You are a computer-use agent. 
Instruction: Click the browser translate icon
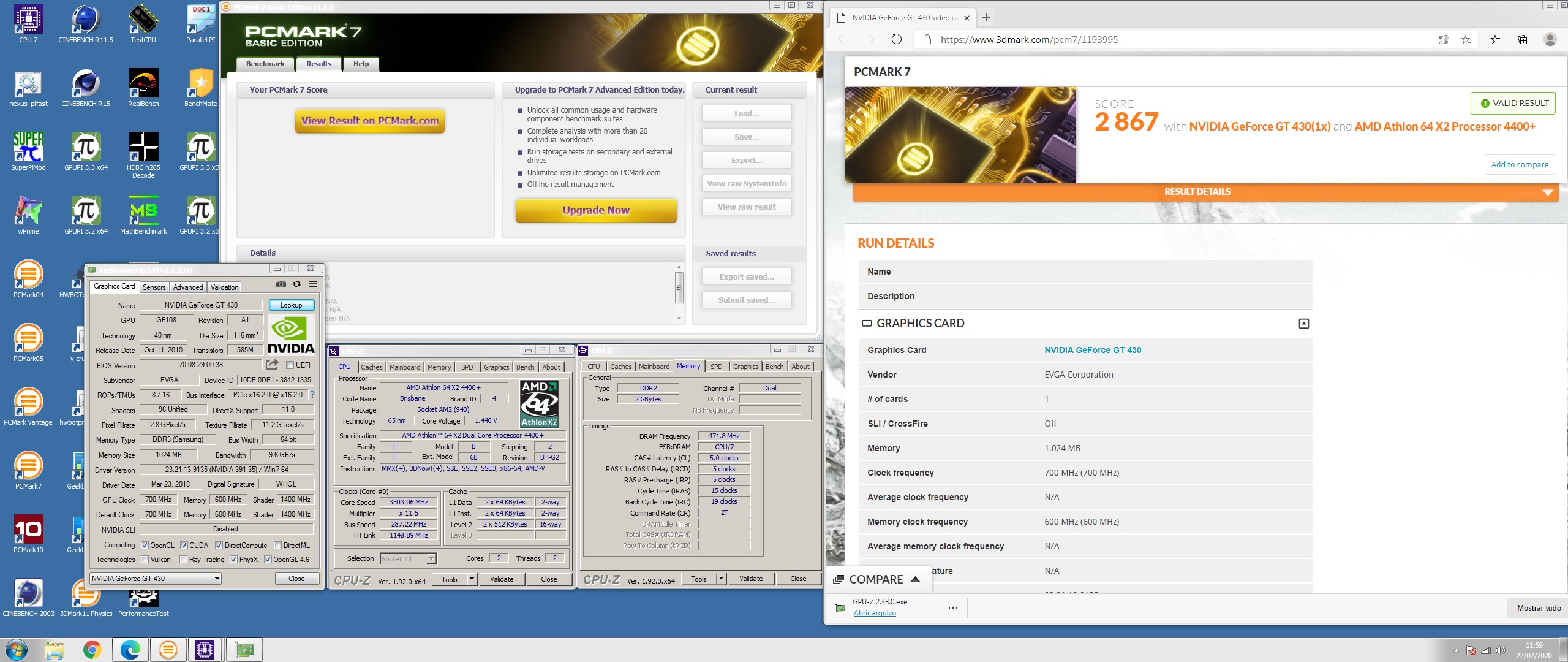1443,39
